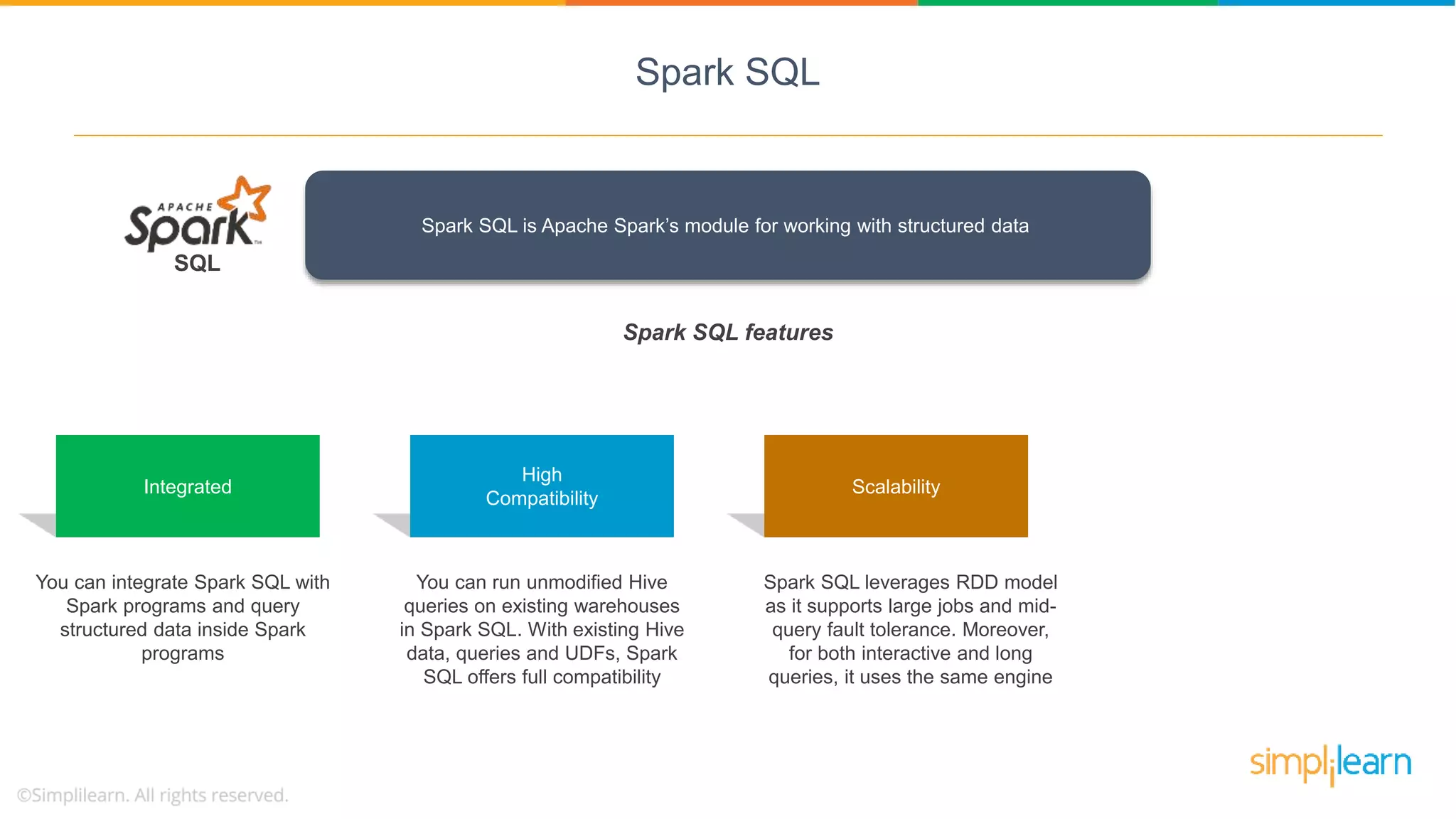Select the green Integrated box
1456x819 pixels.
(x=188, y=486)
